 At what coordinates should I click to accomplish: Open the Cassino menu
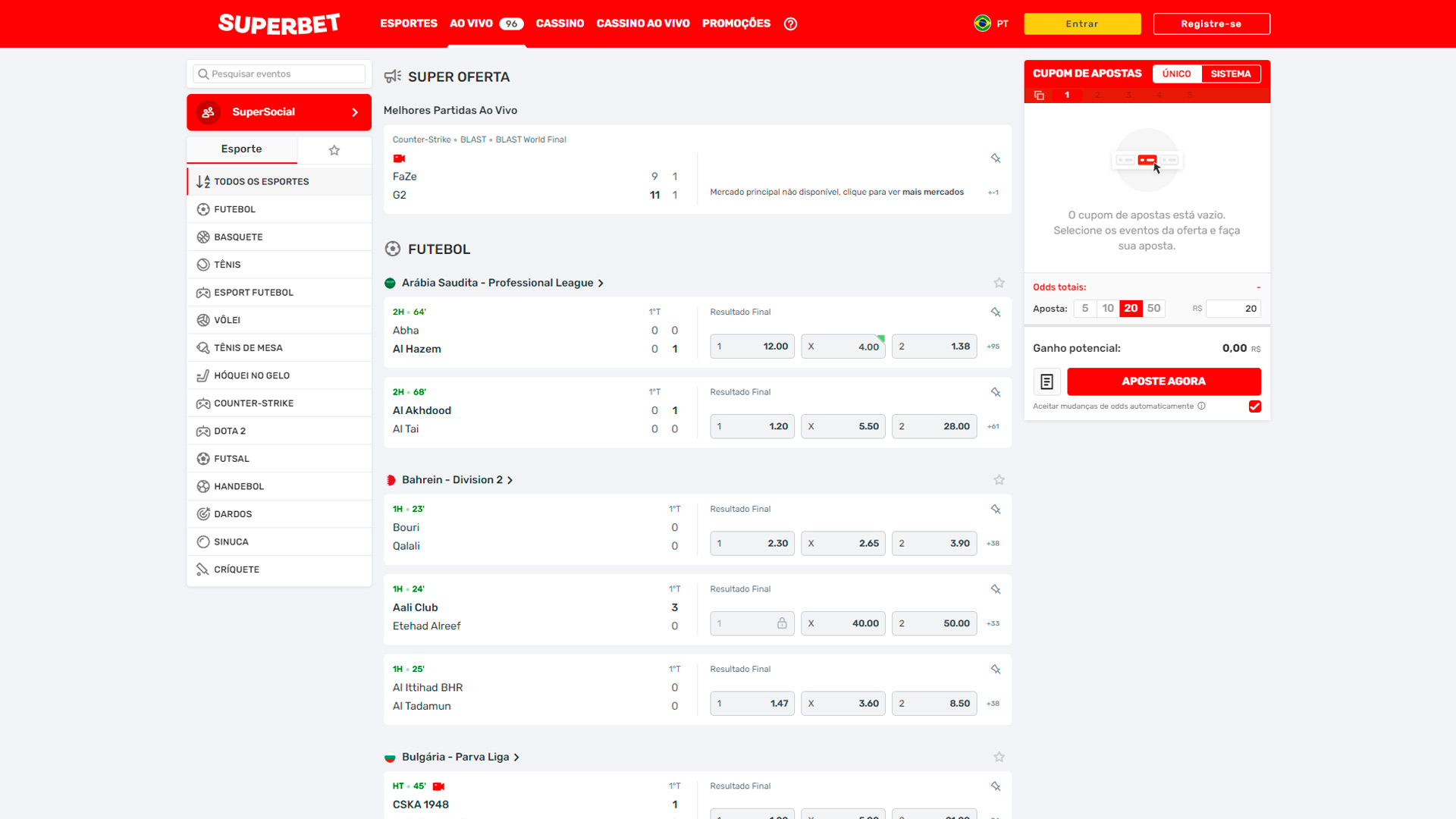pos(560,24)
